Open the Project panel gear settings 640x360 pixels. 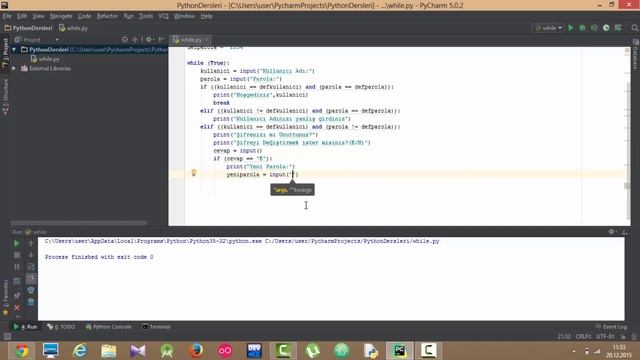[x=149, y=40]
